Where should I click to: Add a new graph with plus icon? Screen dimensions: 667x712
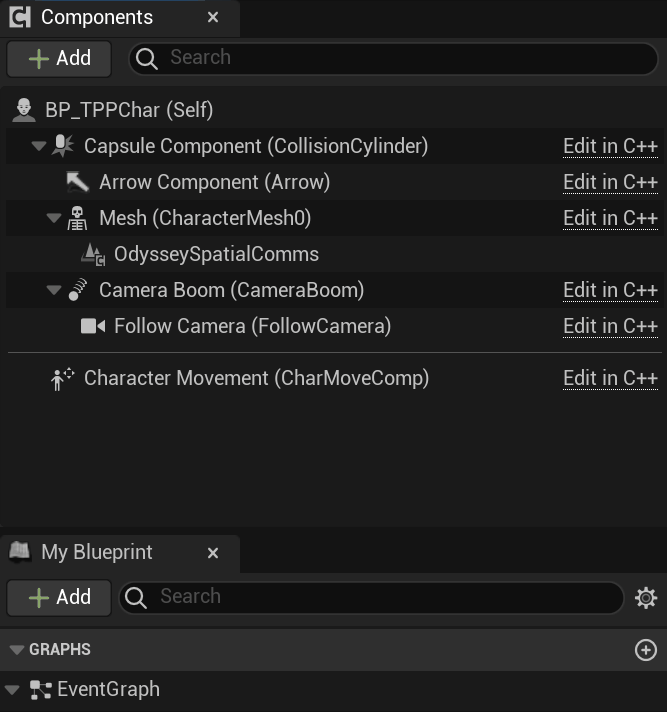[x=646, y=650]
